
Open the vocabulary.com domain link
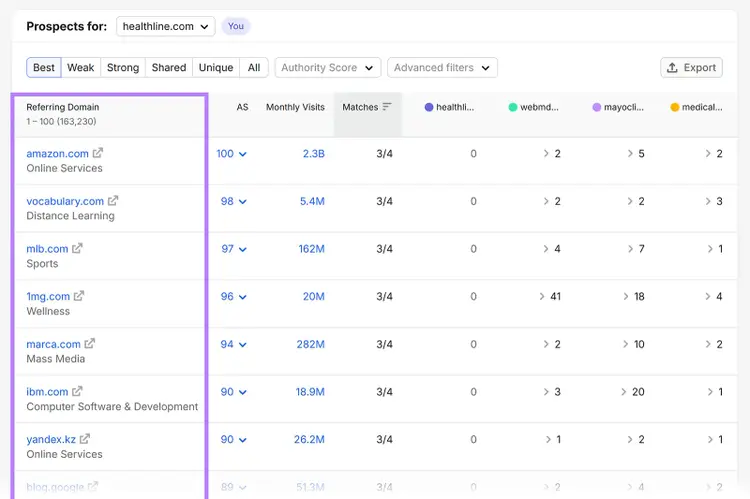pyautogui.click(x=65, y=201)
